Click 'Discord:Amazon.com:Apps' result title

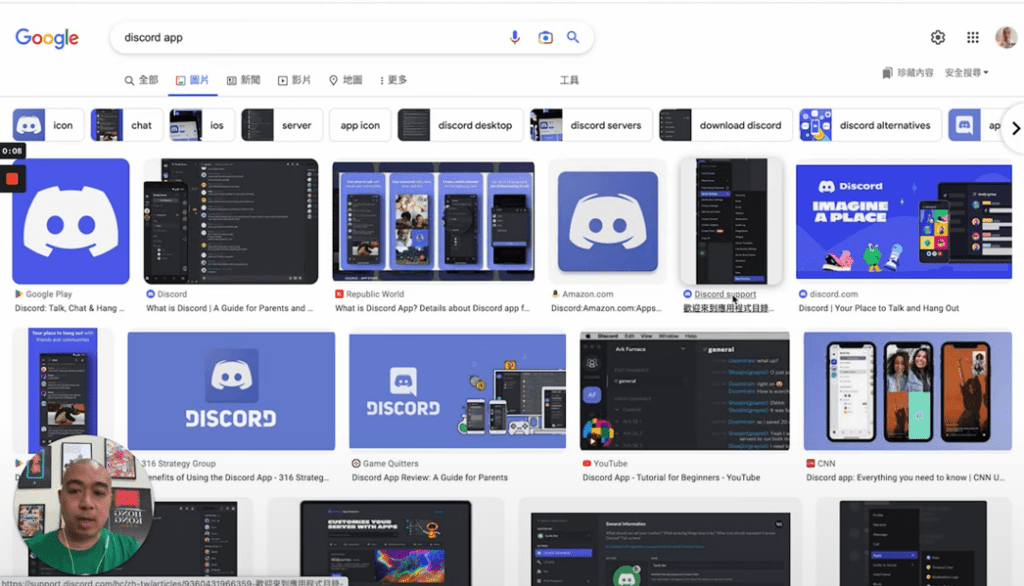pyautogui.click(x=607, y=308)
